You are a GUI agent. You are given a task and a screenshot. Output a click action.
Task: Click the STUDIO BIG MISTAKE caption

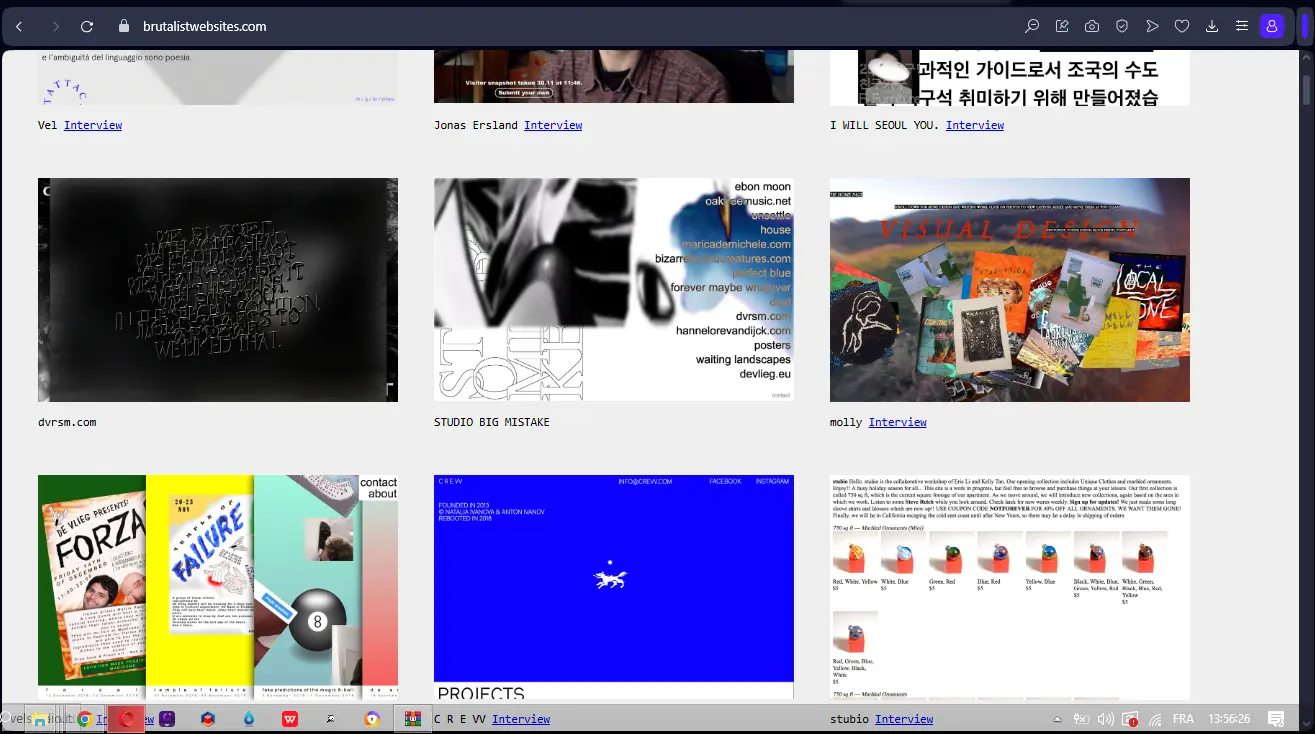[x=492, y=422]
